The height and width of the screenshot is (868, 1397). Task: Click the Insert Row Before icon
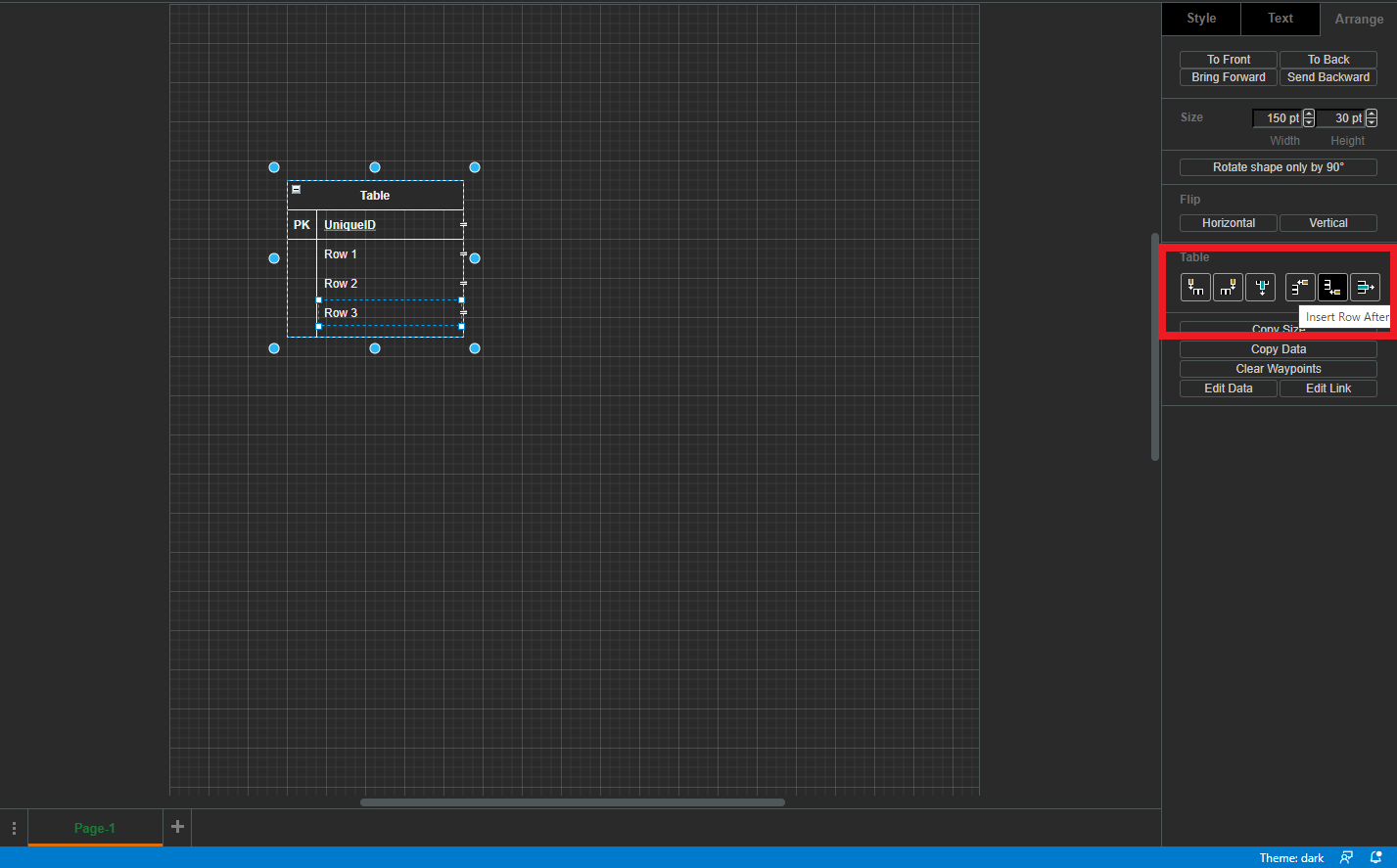(1300, 287)
